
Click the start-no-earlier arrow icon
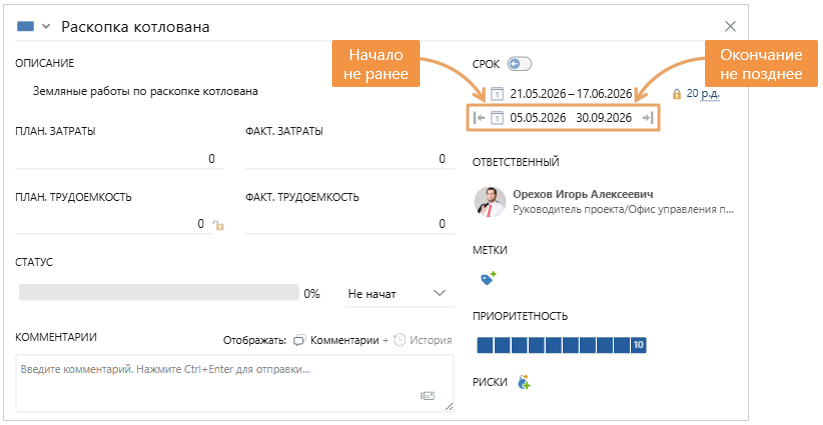pos(479,118)
